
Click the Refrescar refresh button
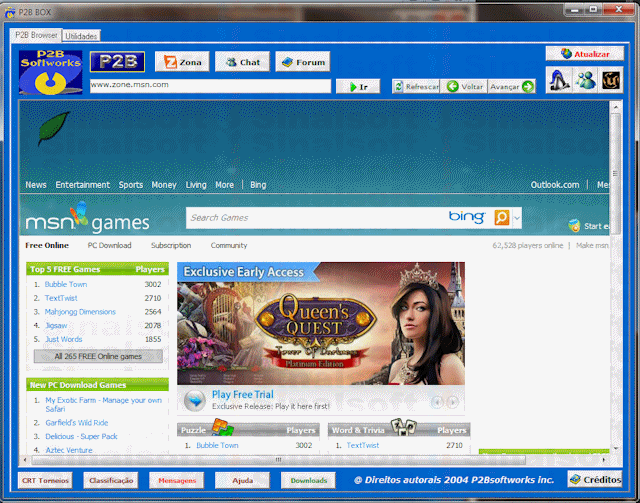(x=416, y=86)
